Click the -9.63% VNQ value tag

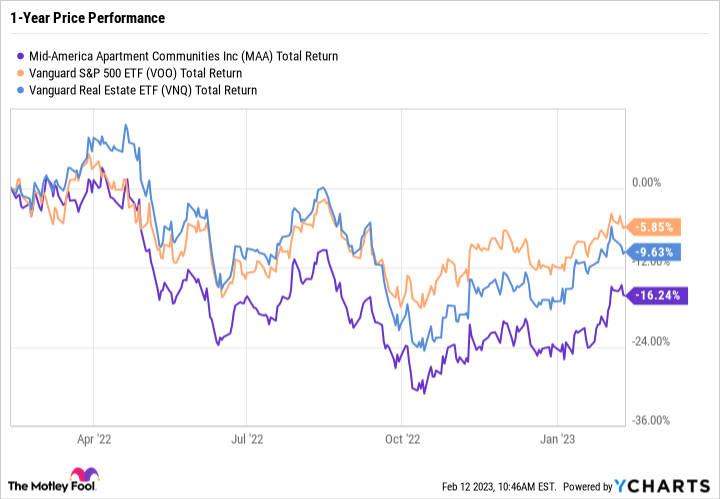tap(653, 252)
